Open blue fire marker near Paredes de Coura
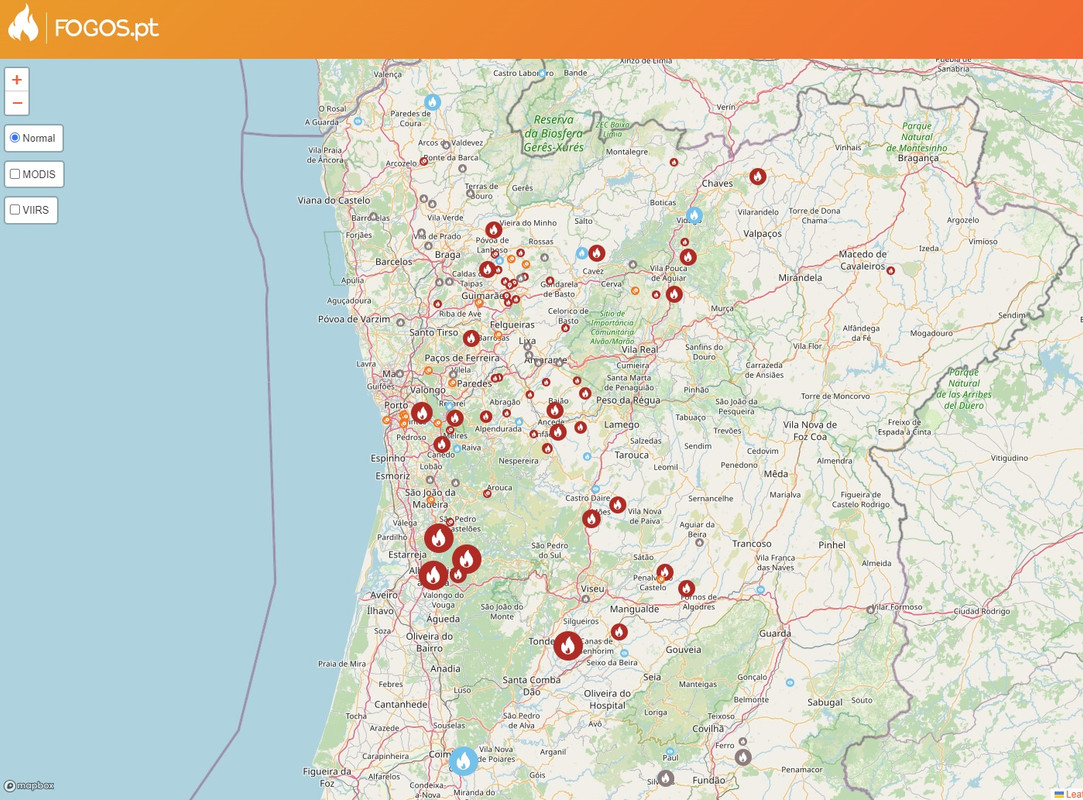 [432, 102]
